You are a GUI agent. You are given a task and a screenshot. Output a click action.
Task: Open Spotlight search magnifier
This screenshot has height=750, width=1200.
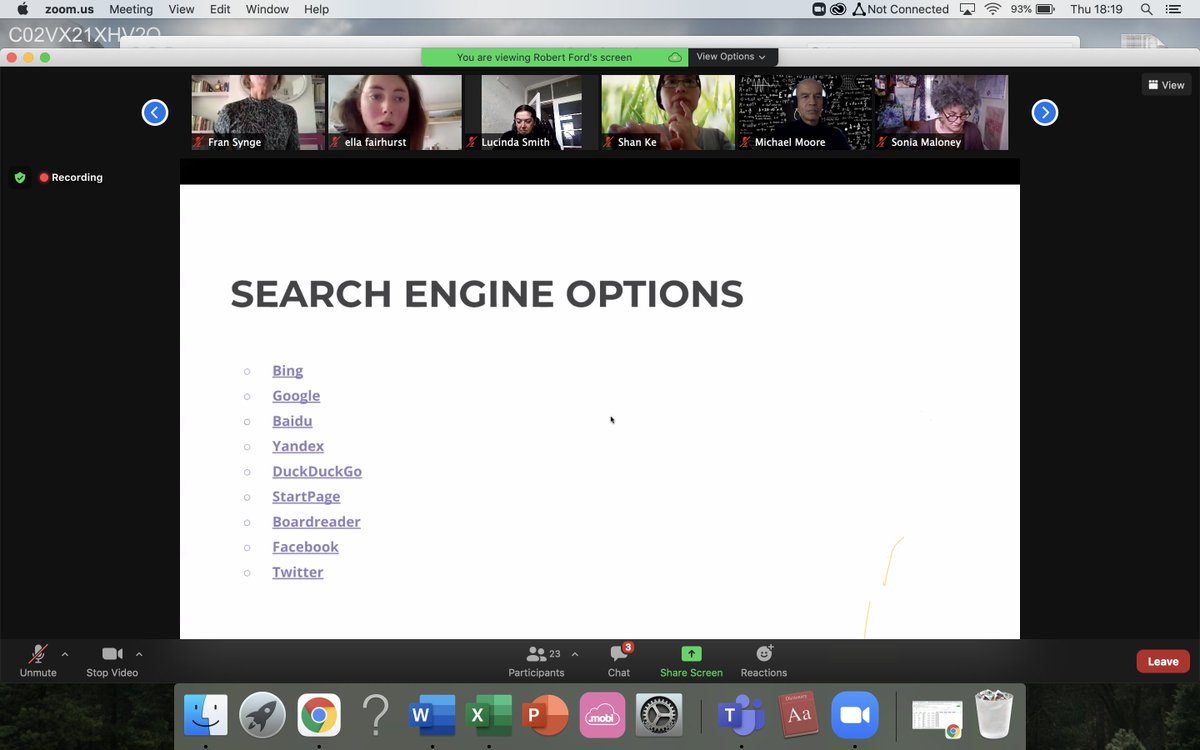pos(1147,9)
